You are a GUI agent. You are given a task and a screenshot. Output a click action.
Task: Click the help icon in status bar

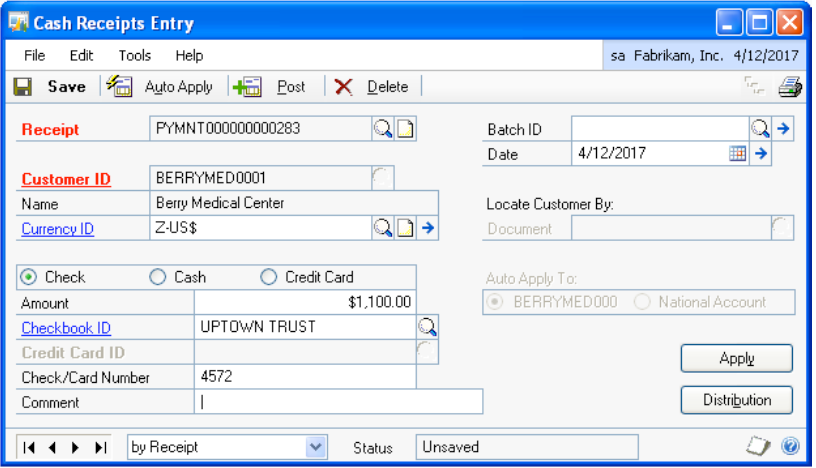tap(789, 447)
